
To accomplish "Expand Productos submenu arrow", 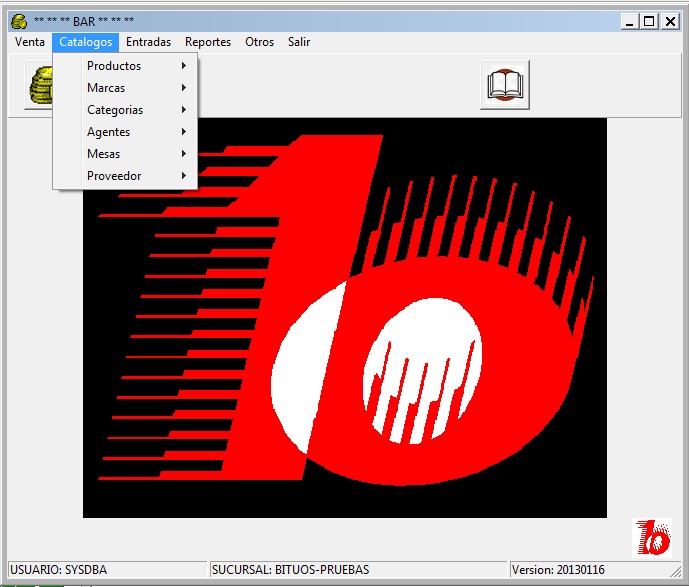I will (x=184, y=66).
